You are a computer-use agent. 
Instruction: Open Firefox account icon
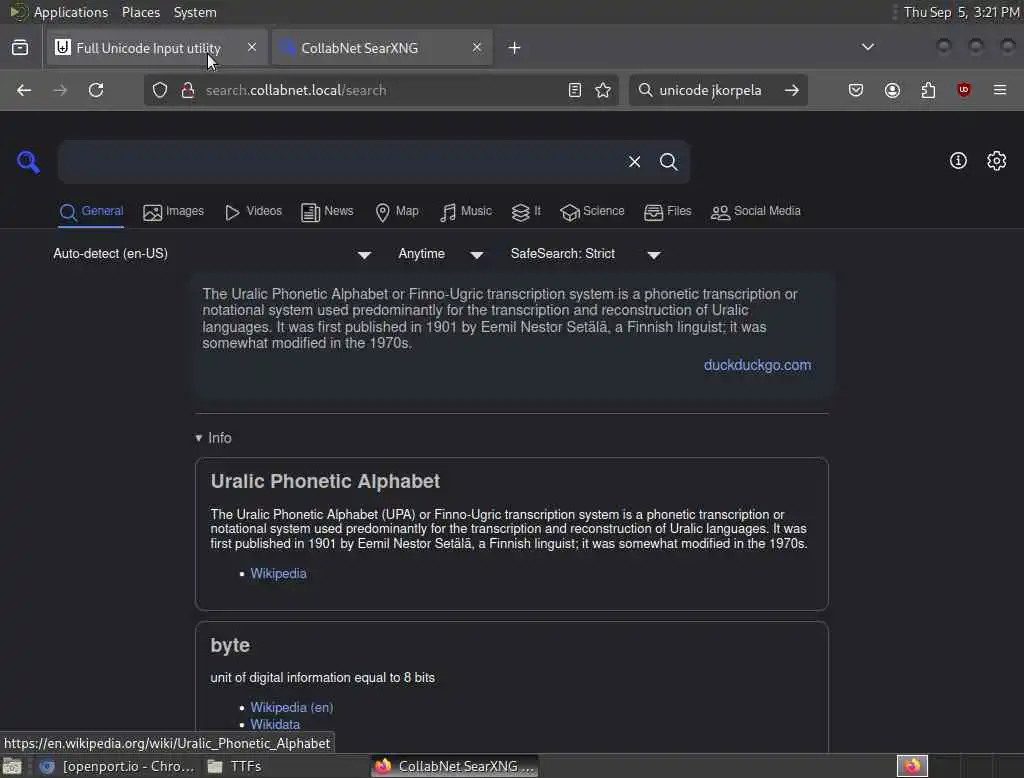click(892, 90)
